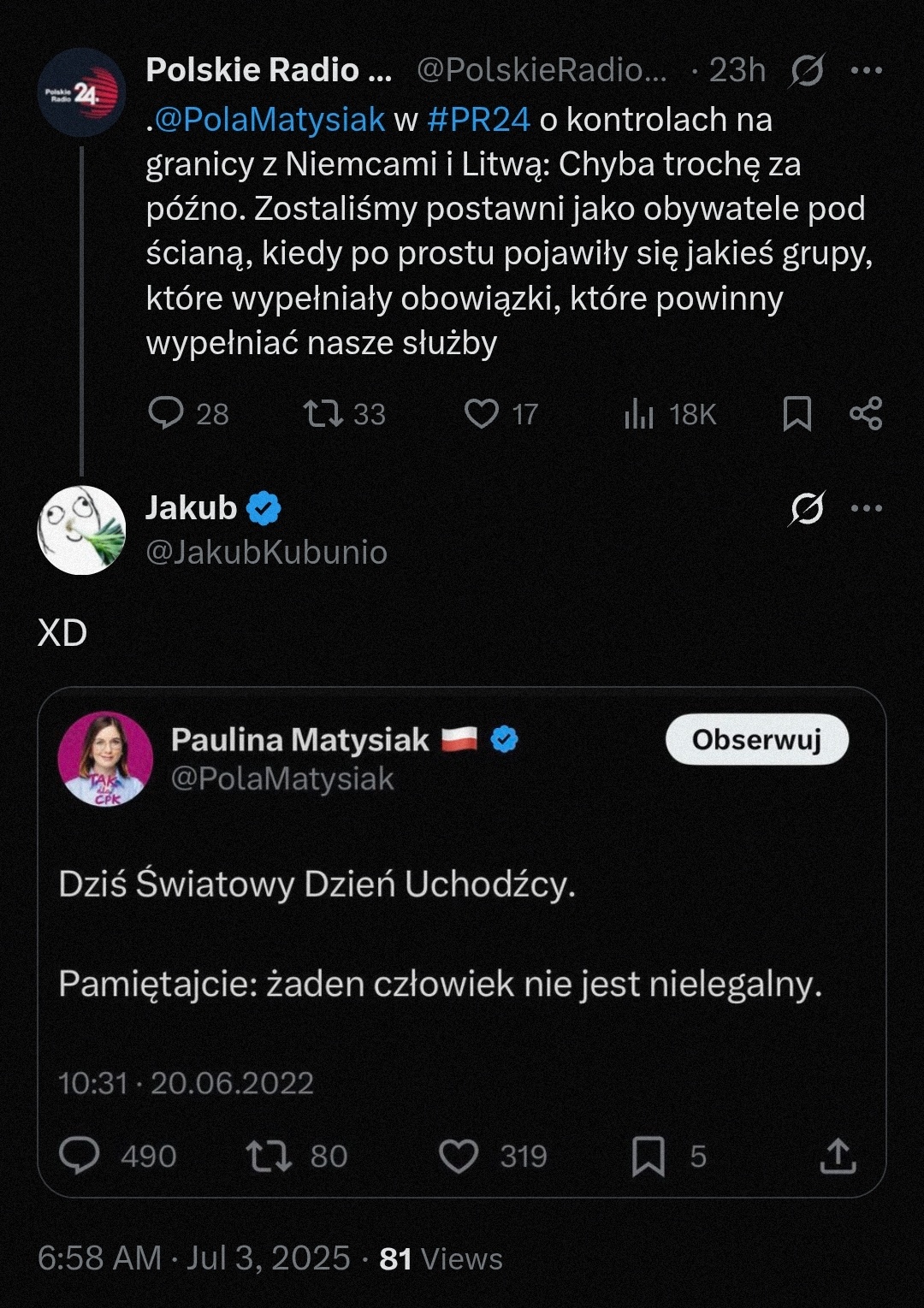Open more options menu on Jakub's tweet
Image resolution: width=924 pixels, height=1308 pixels.
click(867, 509)
